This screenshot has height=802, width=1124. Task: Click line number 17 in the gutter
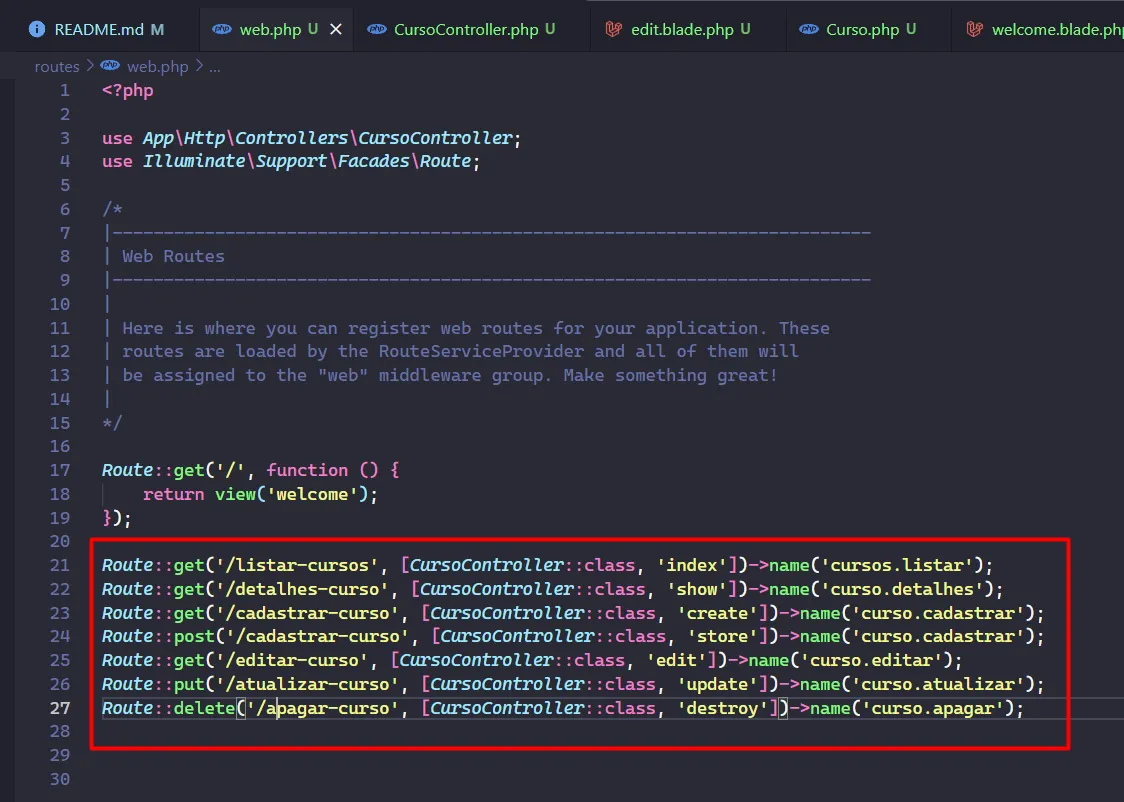tap(59, 470)
